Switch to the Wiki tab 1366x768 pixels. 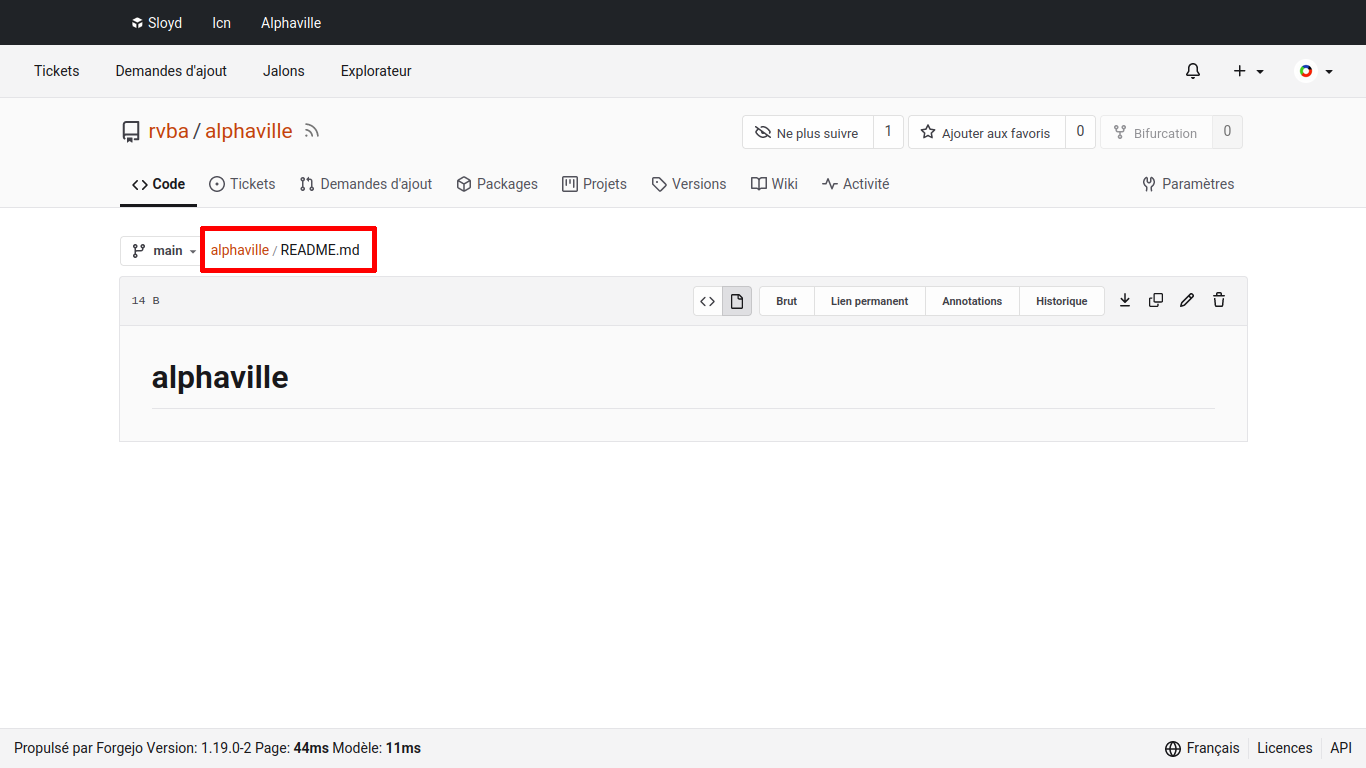coord(774,184)
